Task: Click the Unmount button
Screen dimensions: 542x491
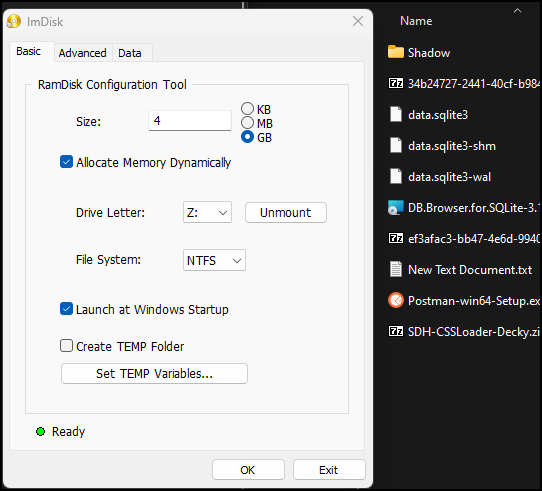Action: point(286,212)
